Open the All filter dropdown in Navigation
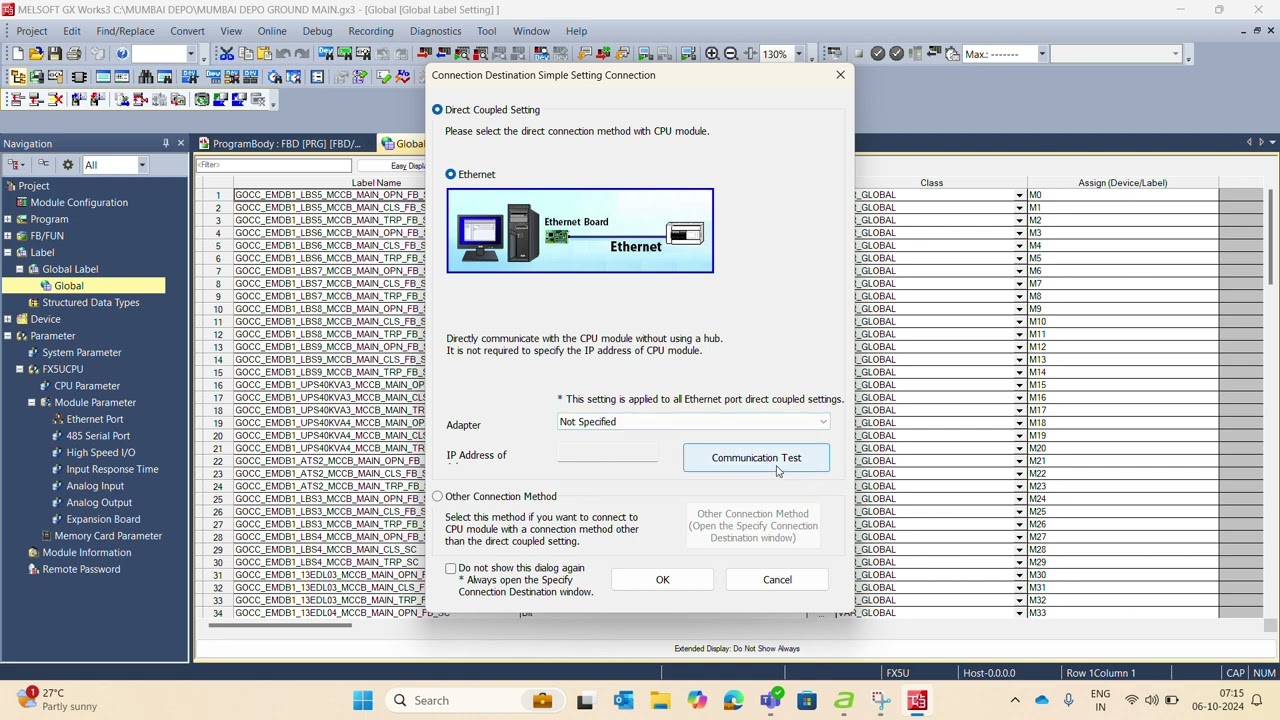 (142, 165)
